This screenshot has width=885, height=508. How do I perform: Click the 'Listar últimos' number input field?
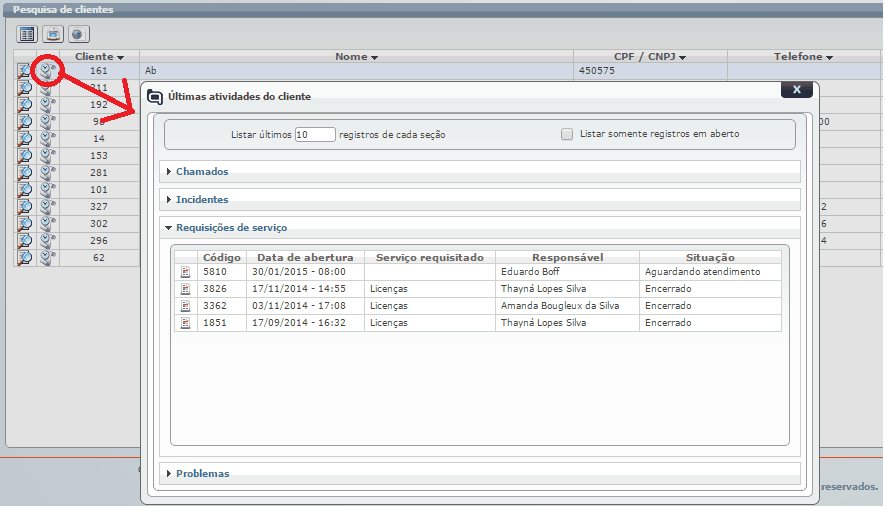click(315, 134)
